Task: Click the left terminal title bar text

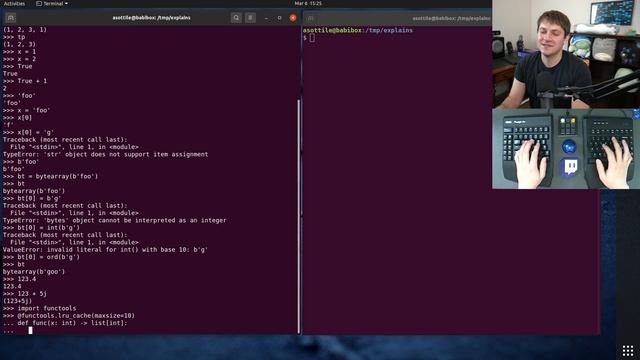Action: pos(151,18)
